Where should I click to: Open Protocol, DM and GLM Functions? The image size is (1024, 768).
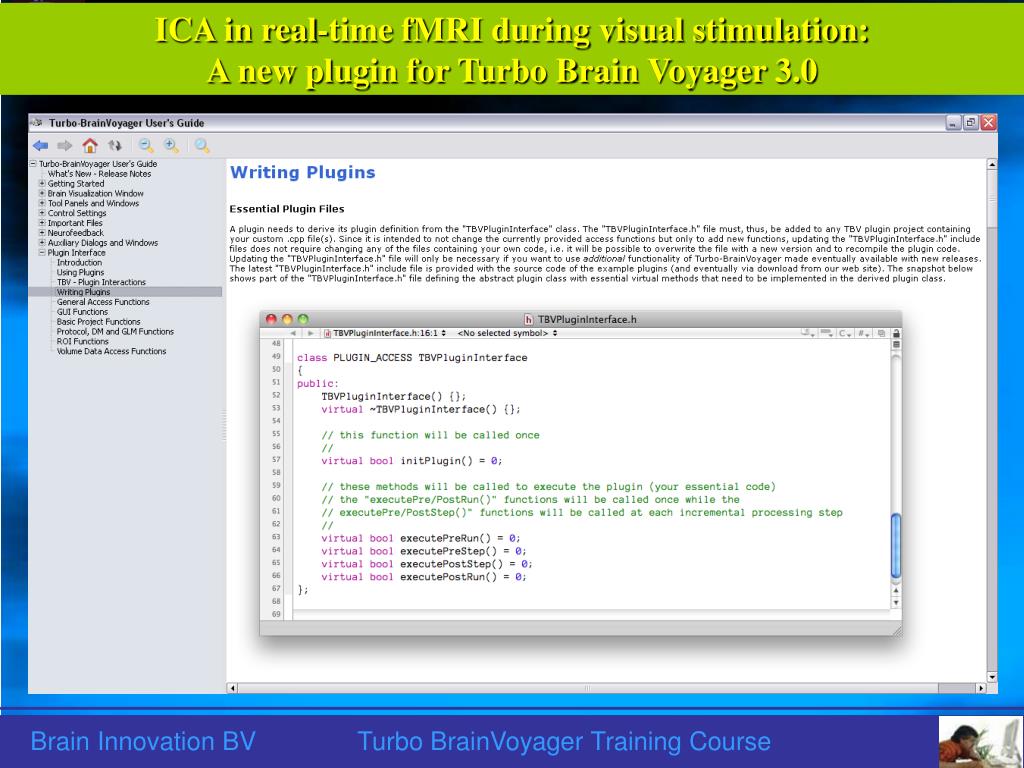tap(116, 331)
